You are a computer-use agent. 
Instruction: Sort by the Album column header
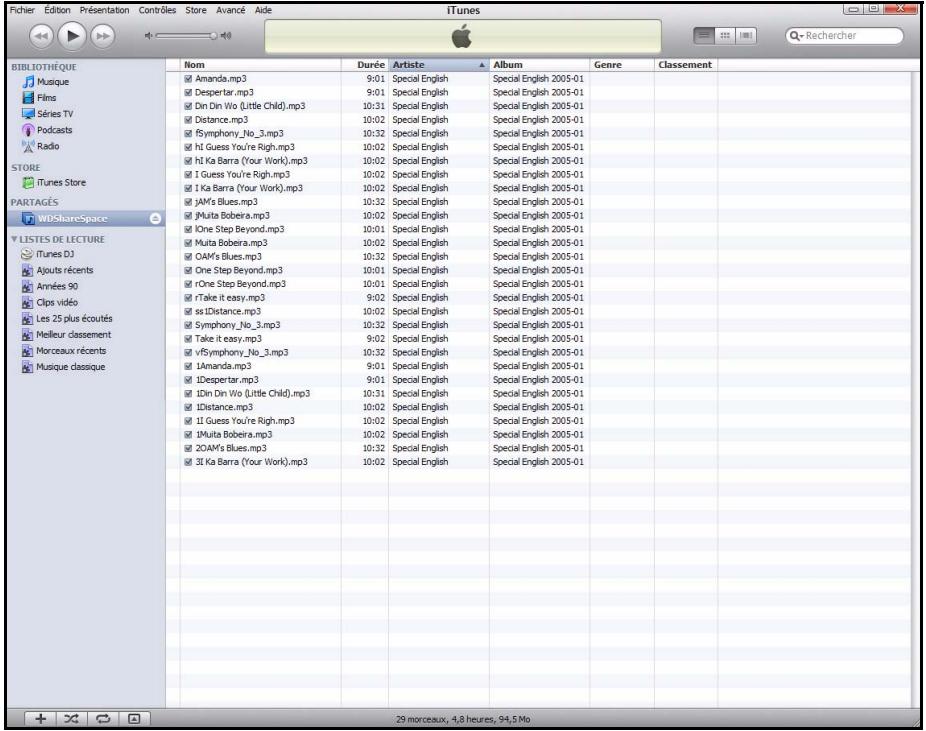tap(539, 65)
